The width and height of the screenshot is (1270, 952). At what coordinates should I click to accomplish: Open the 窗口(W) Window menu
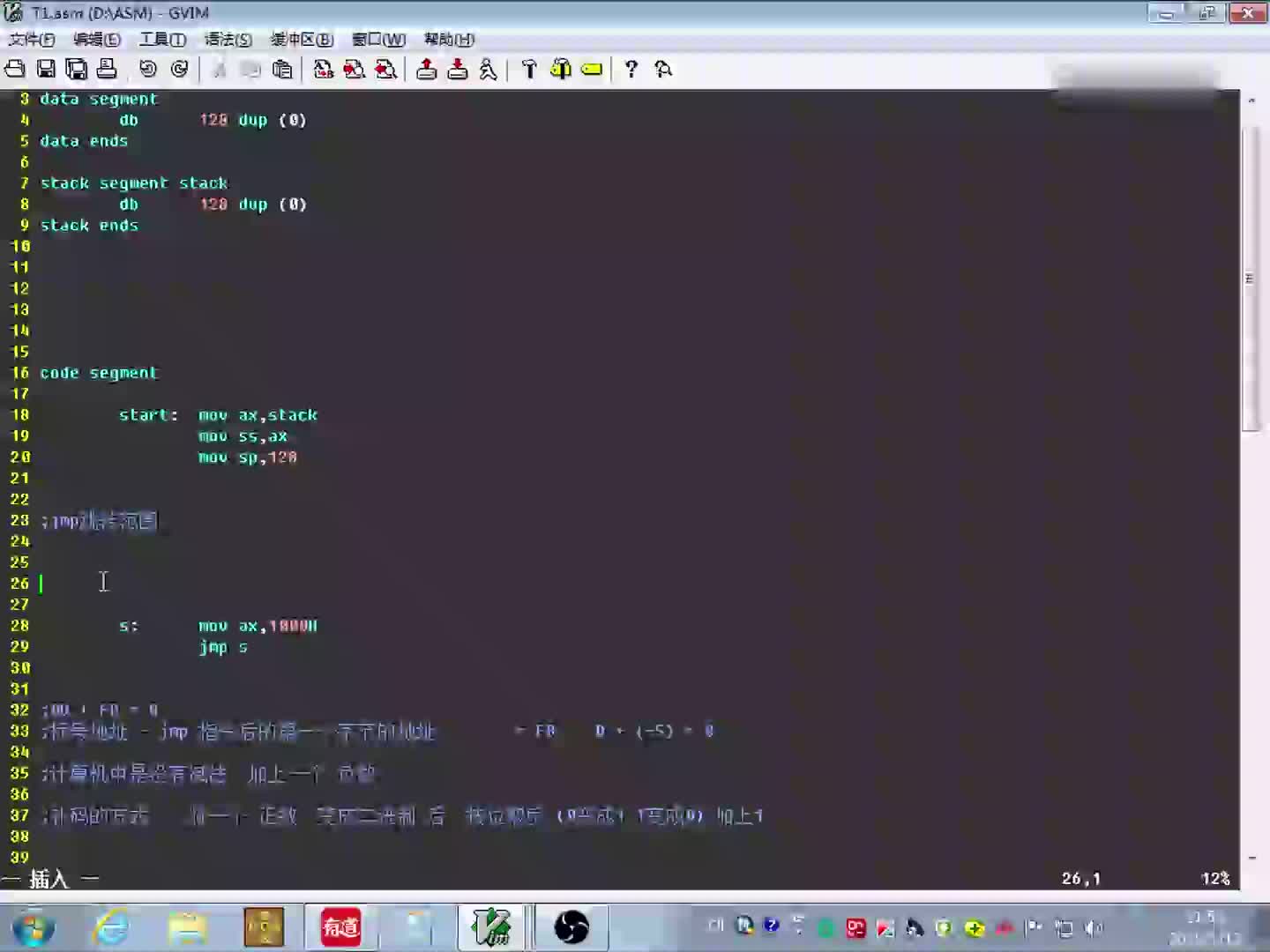[x=378, y=39]
